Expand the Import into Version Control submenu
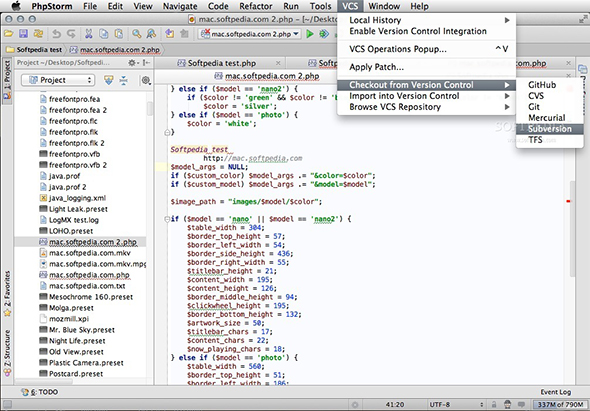Viewport: 590px width, 411px height. [426, 96]
